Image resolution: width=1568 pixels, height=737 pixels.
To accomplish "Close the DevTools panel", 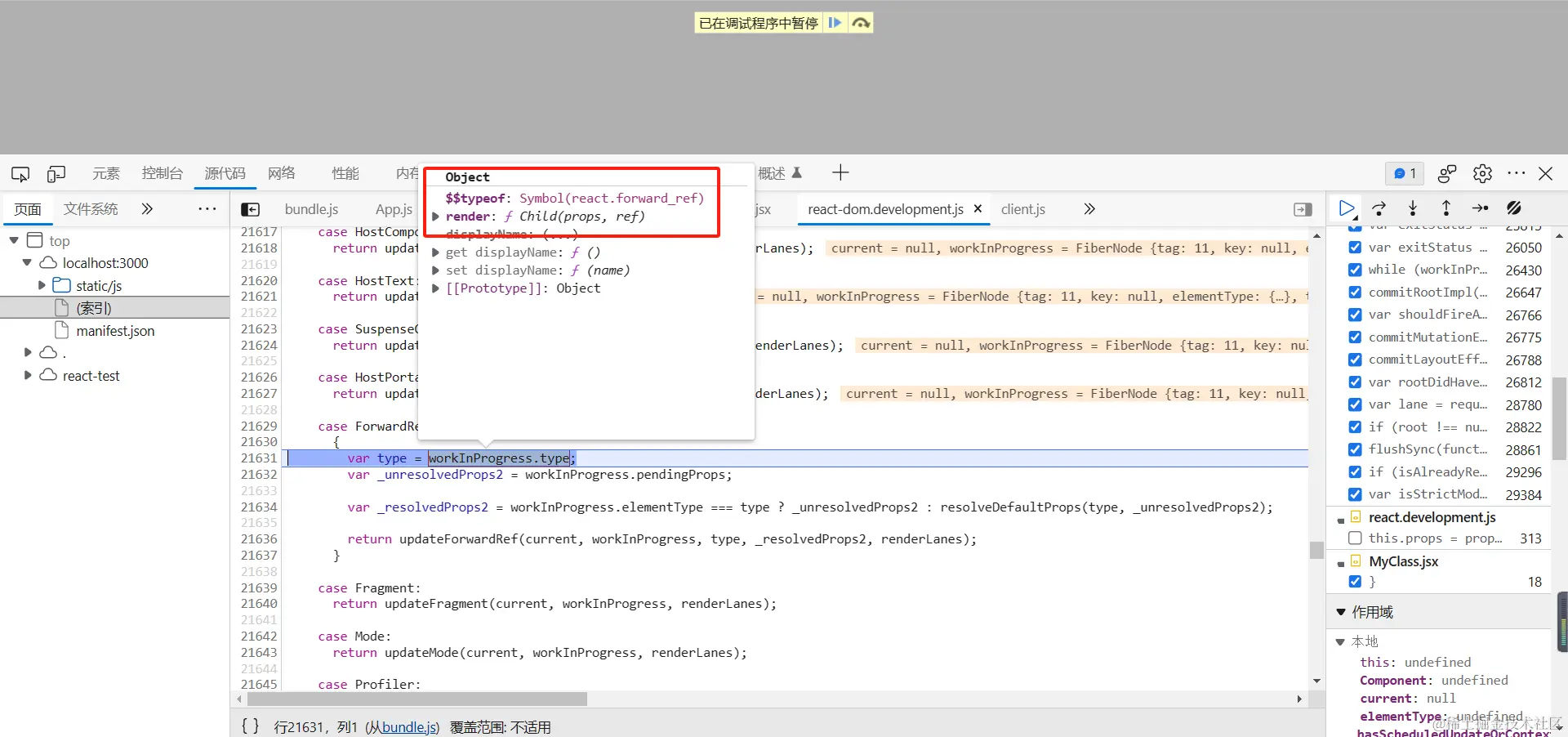I will (x=1545, y=173).
